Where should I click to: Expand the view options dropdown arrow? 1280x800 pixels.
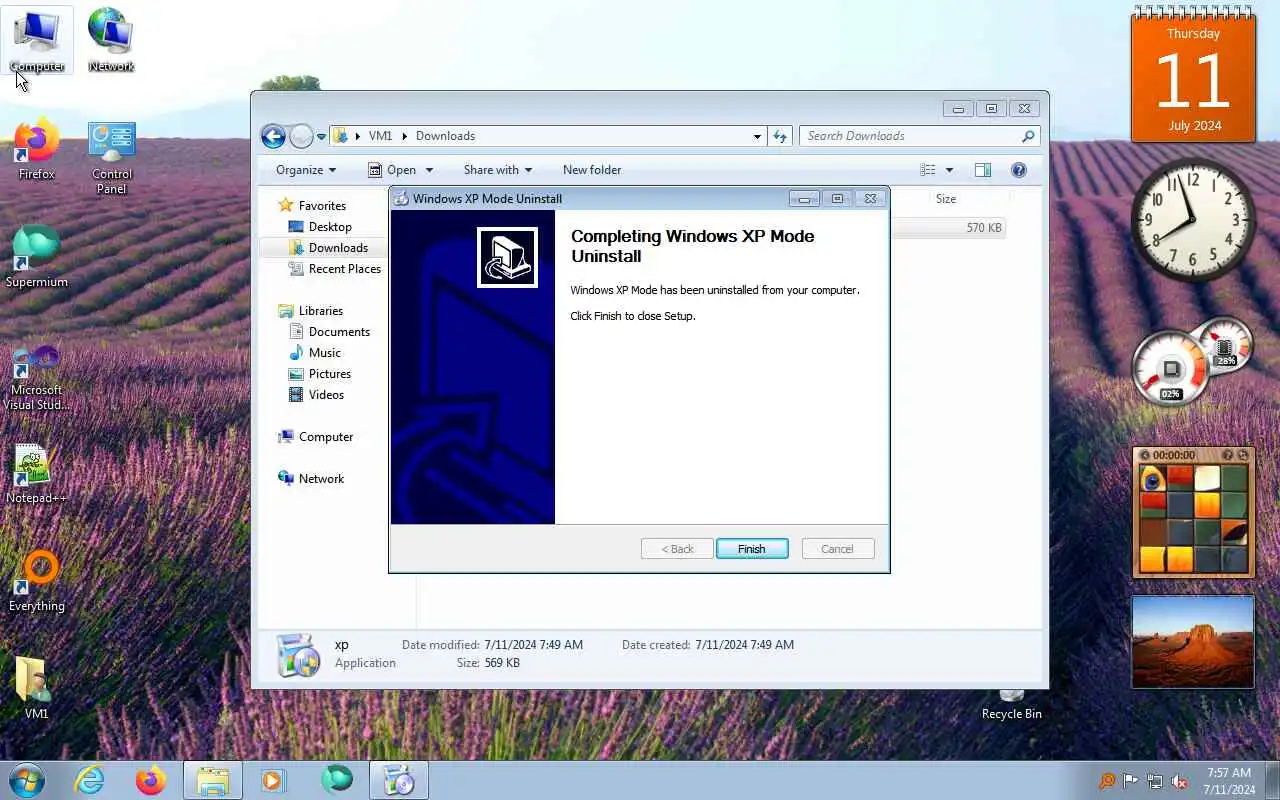[949, 170]
